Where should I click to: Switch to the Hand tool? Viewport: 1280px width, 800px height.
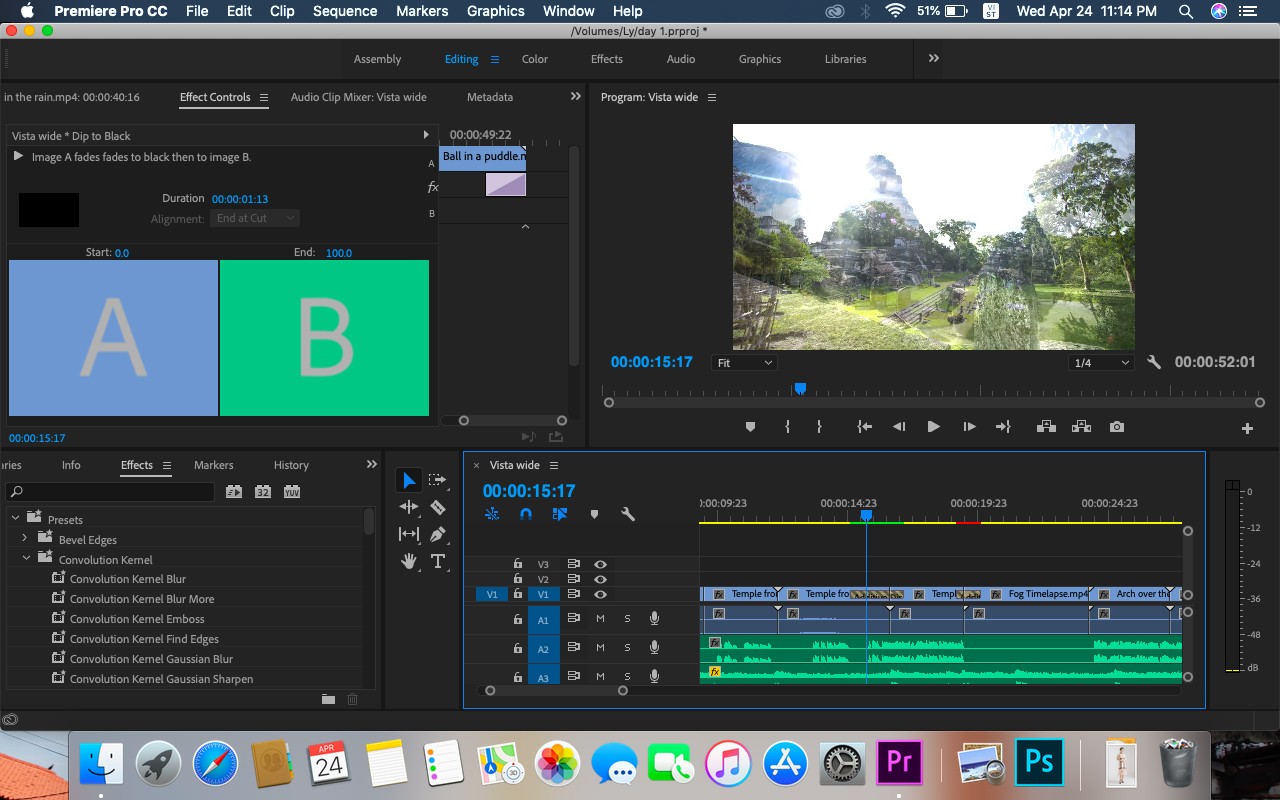tap(409, 562)
